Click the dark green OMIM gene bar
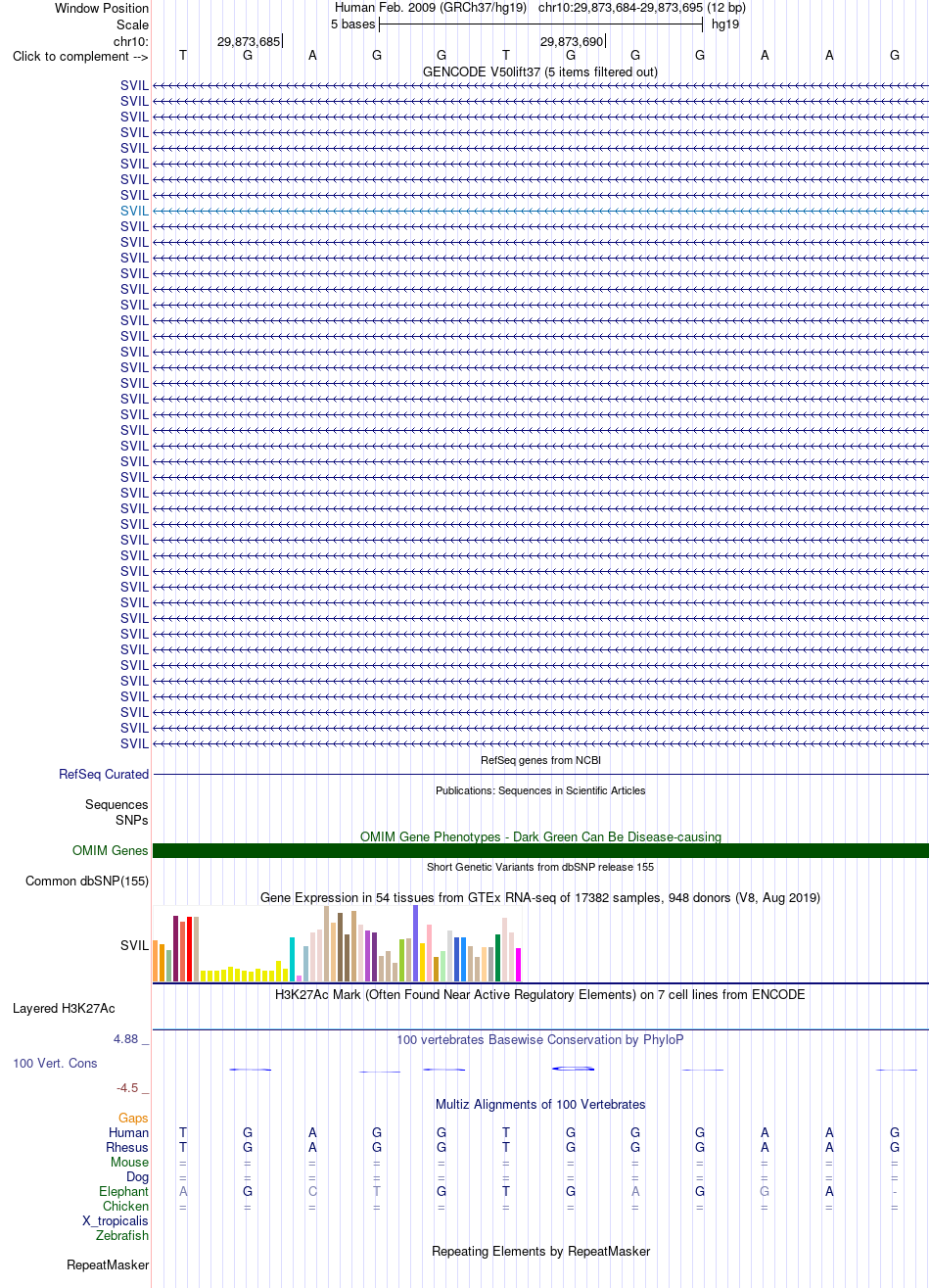Viewport: 930px width, 1288px height. click(540, 850)
